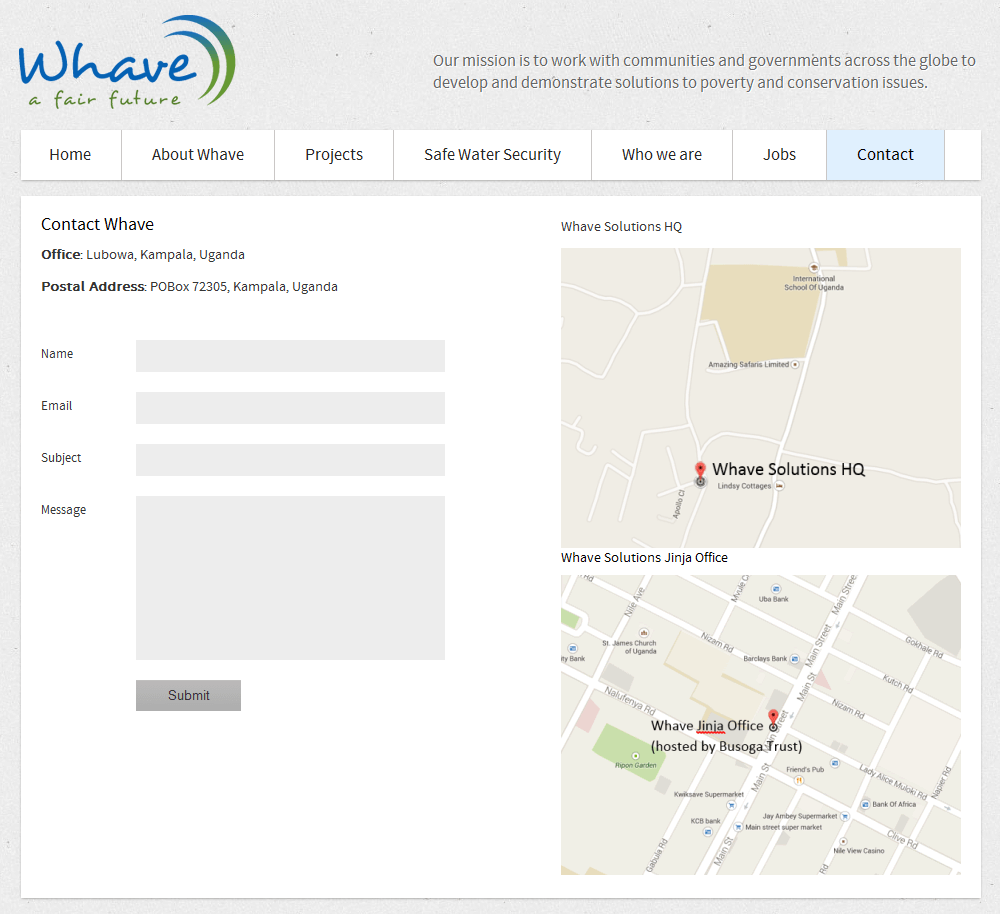Open the Home menu item

coord(70,155)
